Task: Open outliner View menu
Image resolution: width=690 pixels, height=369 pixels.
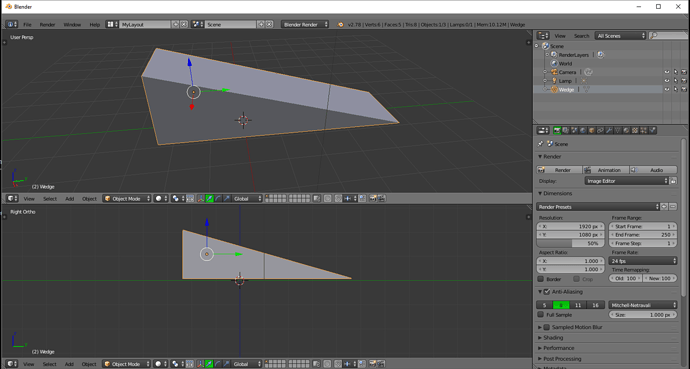Action: pyautogui.click(x=560, y=36)
